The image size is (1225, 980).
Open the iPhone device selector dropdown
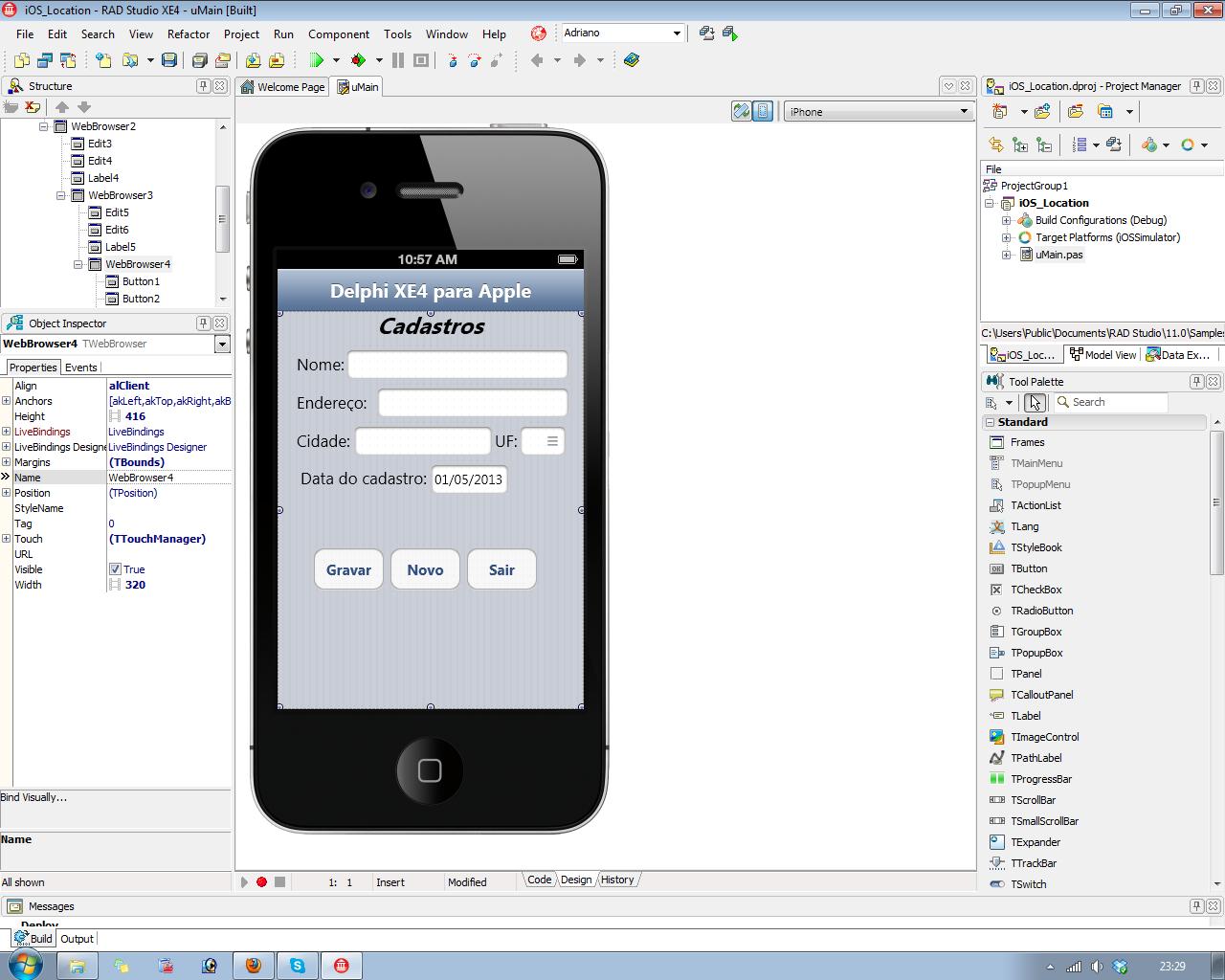click(x=964, y=112)
